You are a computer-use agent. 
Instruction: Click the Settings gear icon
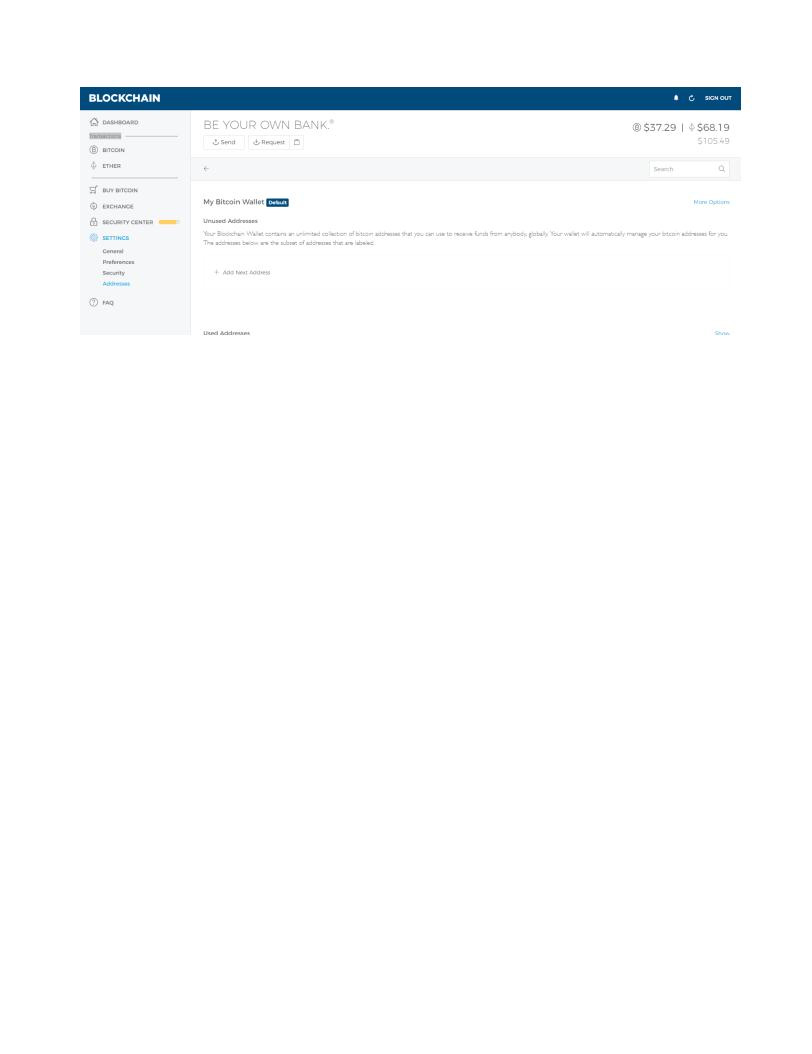click(x=93, y=238)
